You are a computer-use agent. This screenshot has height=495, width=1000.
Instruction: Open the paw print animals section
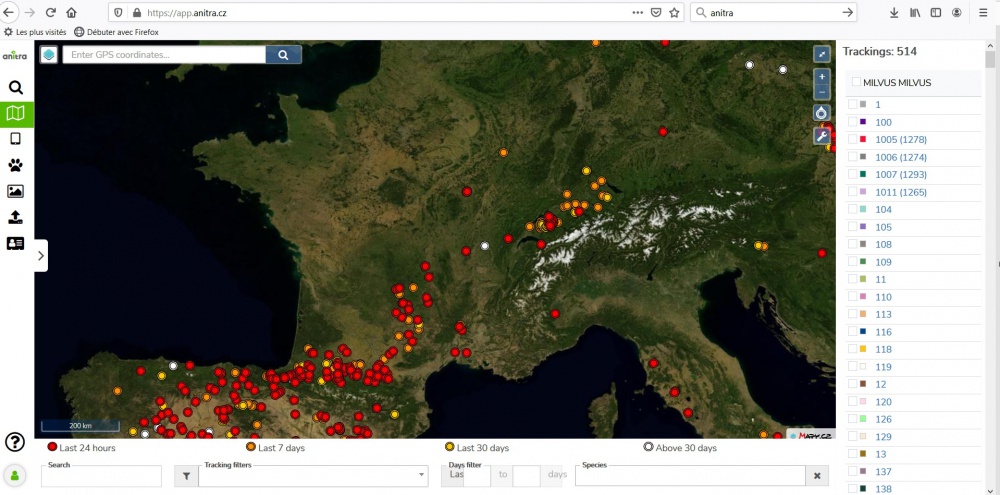(x=16, y=165)
